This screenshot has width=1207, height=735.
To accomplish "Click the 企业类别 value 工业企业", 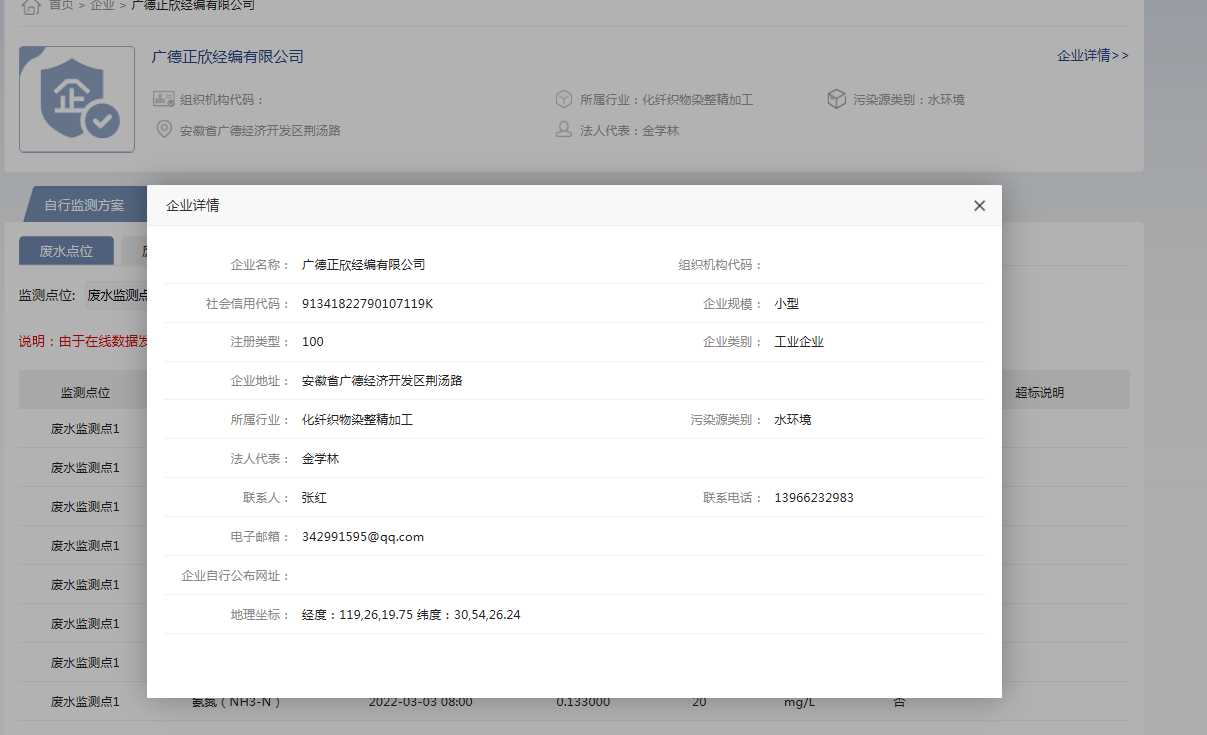I will click(799, 342).
